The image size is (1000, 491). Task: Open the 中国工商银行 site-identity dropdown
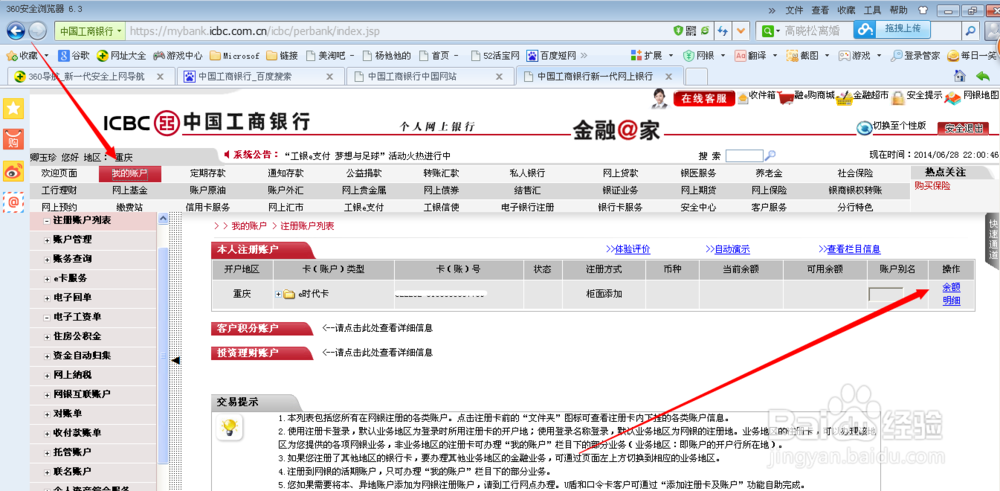pyautogui.click(x=89, y=31)
